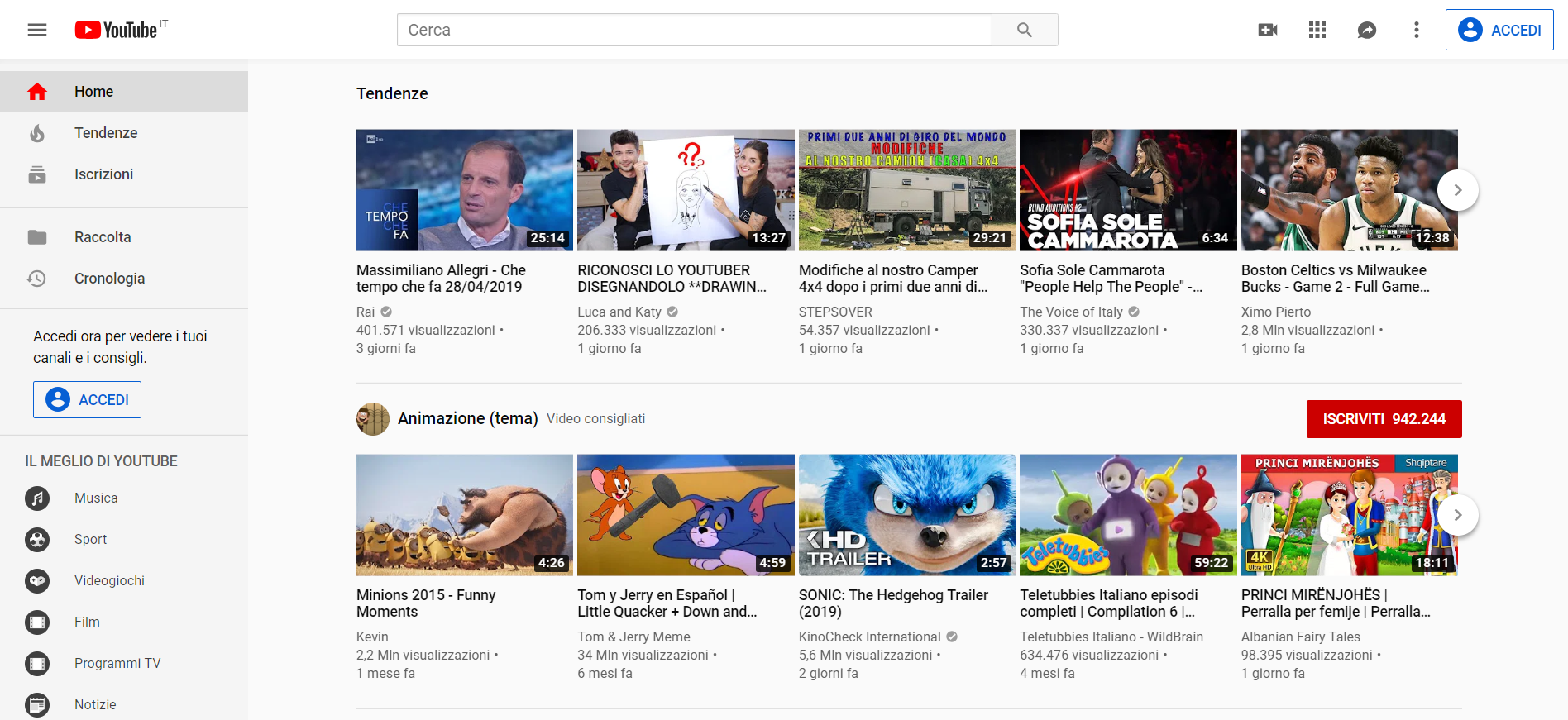This screenshot has height=720, width=1568.
Task: Open Albanian Fairy Tales channel name
Action: (1301, 637)
